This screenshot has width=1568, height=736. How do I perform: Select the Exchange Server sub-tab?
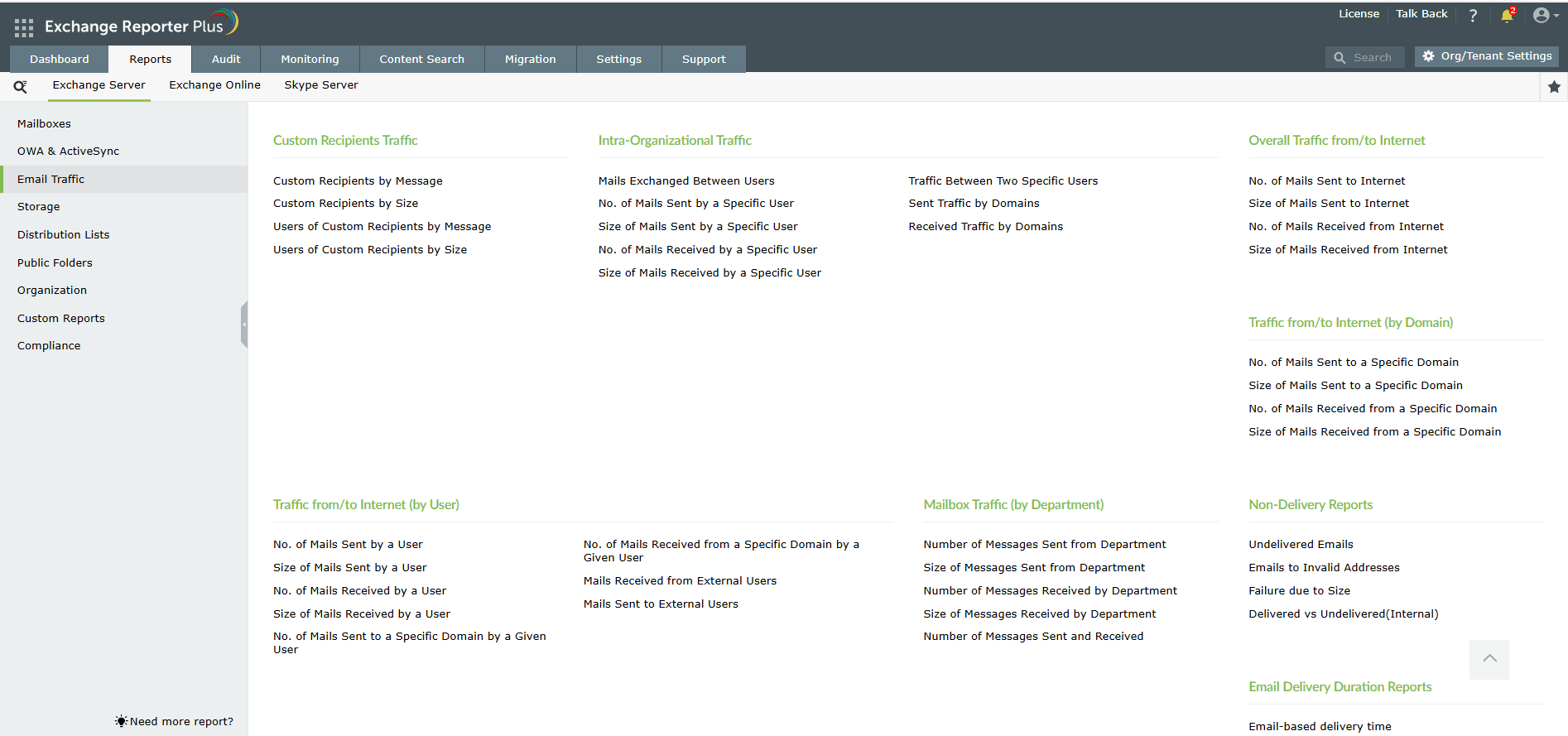tap(99, 85)
